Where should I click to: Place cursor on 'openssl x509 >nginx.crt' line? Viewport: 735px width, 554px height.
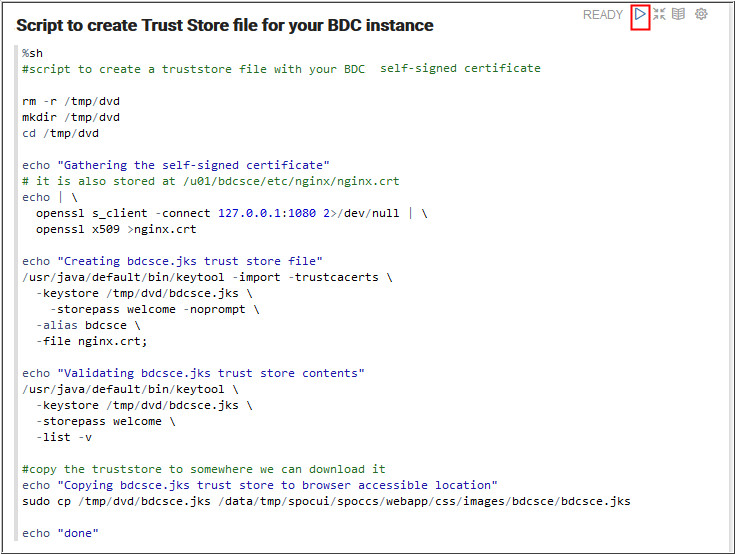(116, 229)
